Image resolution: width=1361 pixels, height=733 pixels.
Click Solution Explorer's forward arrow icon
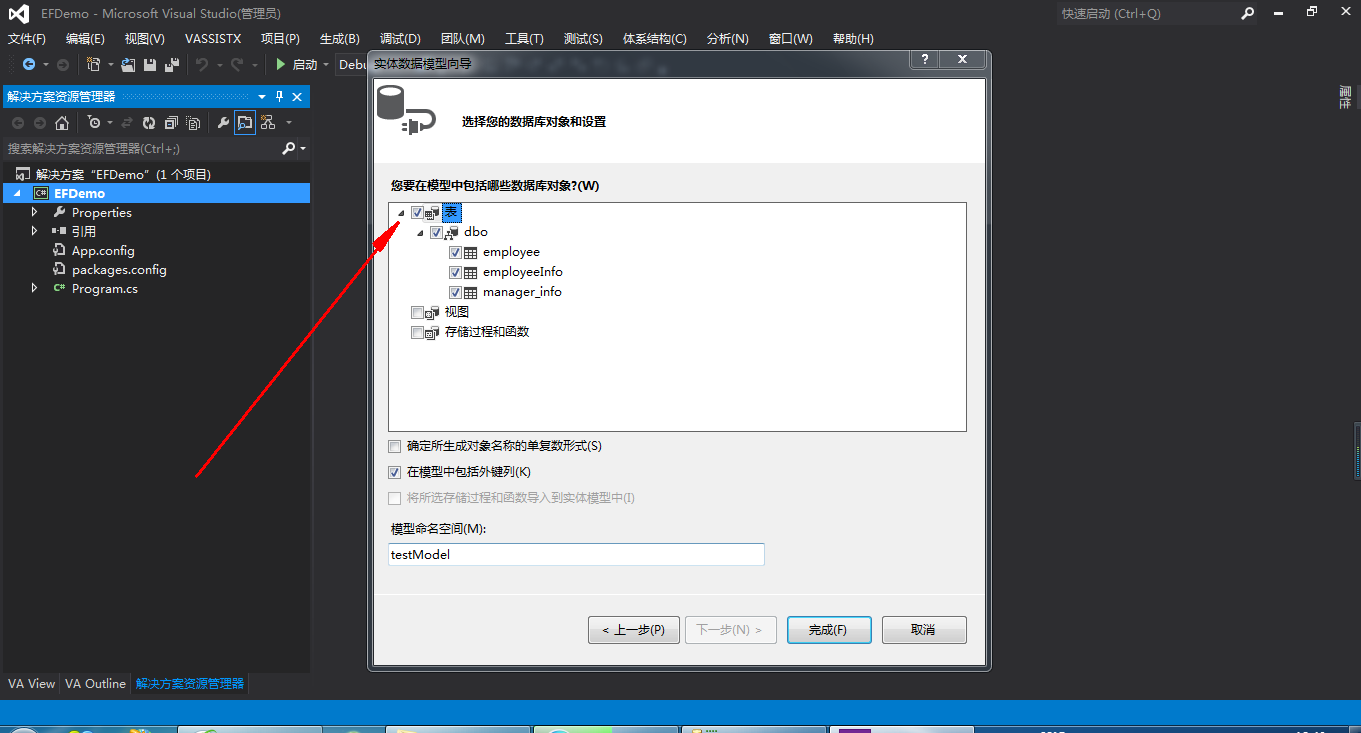click(x=39, y=123)
